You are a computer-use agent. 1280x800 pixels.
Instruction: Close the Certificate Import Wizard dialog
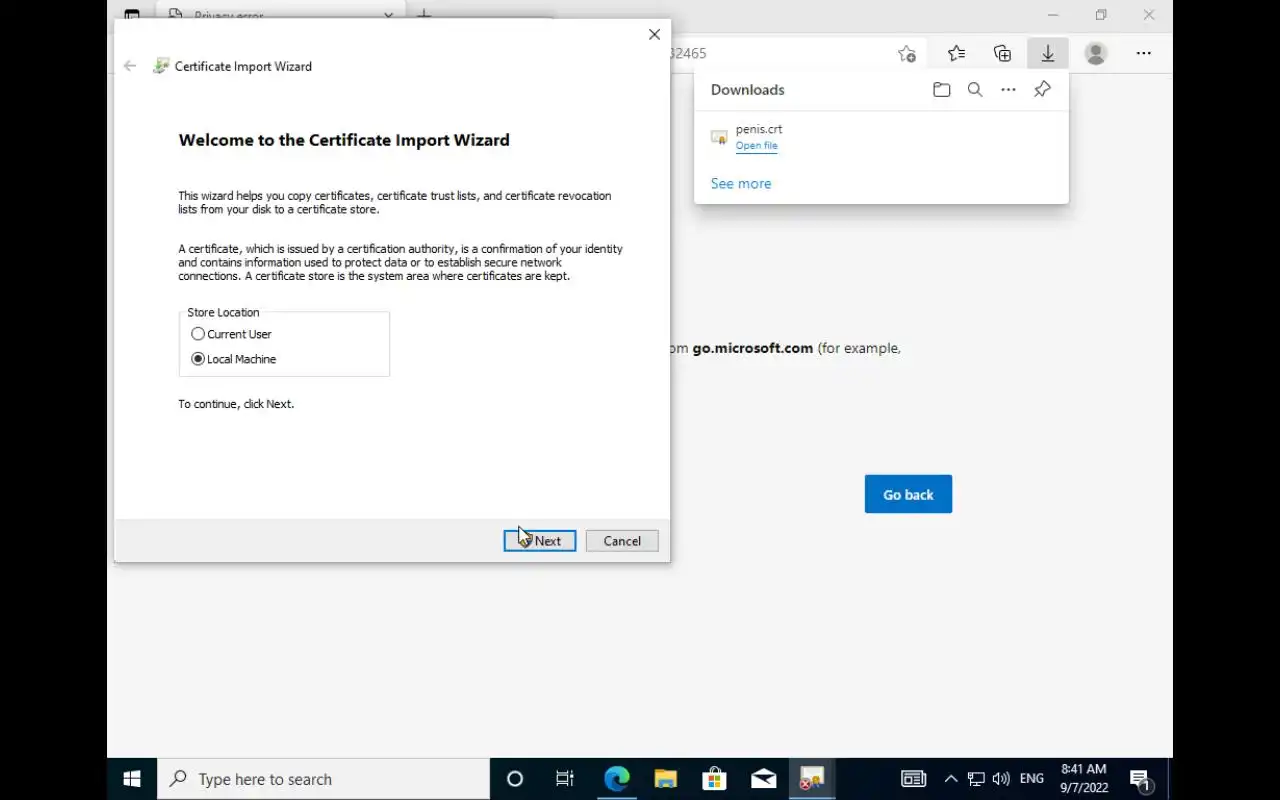point(654,34)
